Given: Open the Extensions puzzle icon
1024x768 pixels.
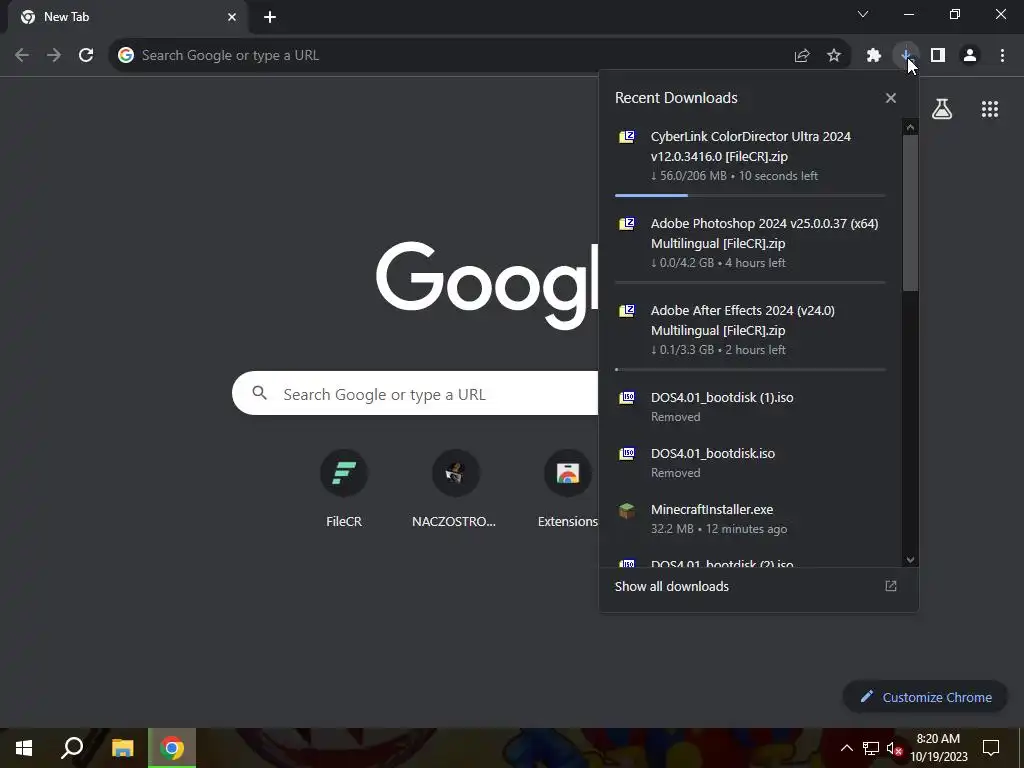Looking at the screenshot, I should click(x=874, y=56).
